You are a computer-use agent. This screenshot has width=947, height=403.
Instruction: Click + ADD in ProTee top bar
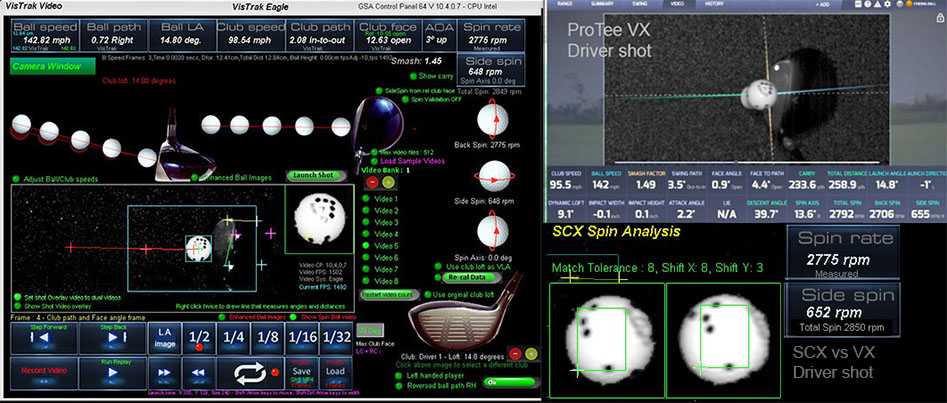[822, 4]
